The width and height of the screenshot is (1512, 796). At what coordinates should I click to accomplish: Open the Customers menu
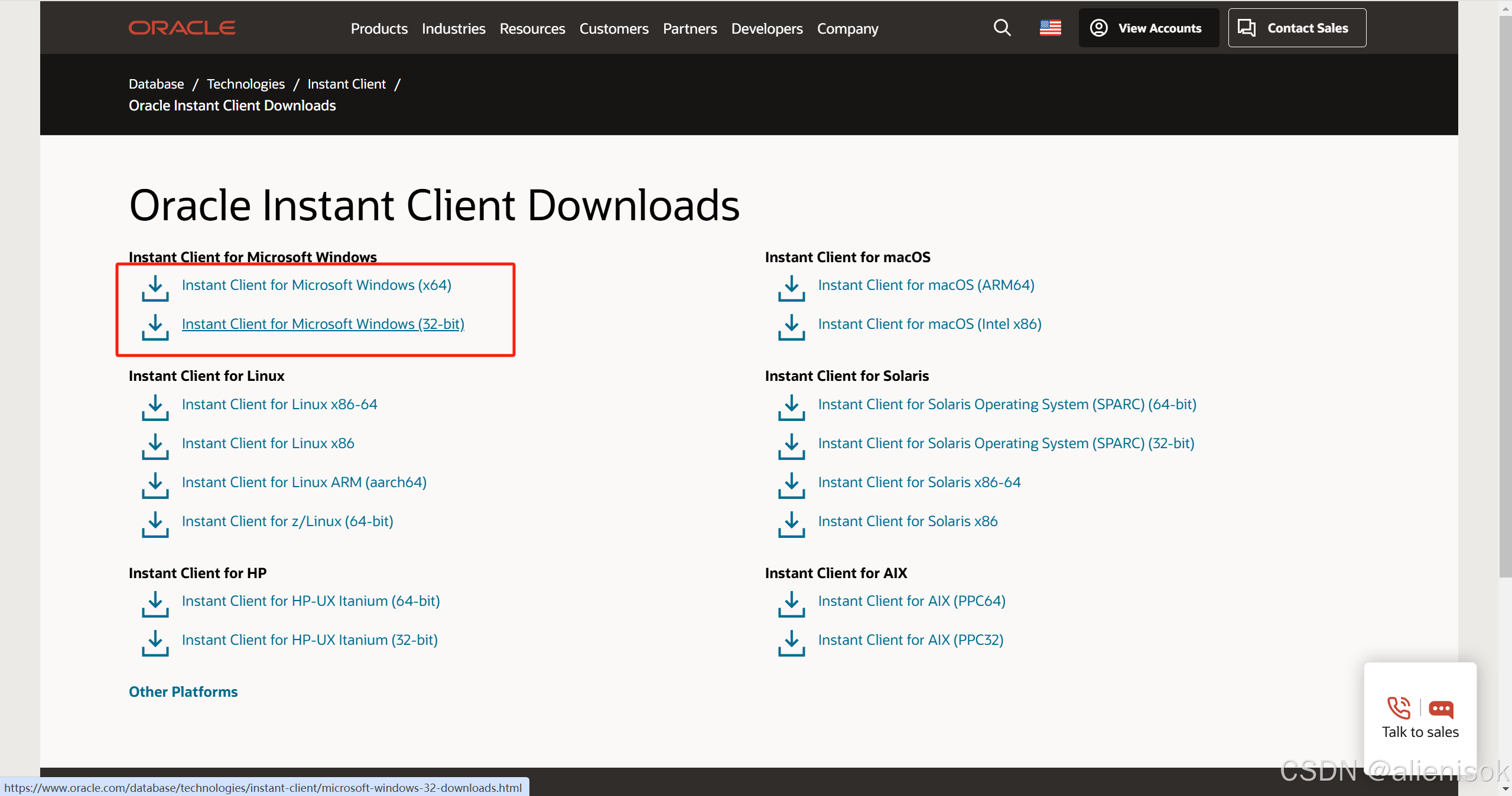coord(613,28)
